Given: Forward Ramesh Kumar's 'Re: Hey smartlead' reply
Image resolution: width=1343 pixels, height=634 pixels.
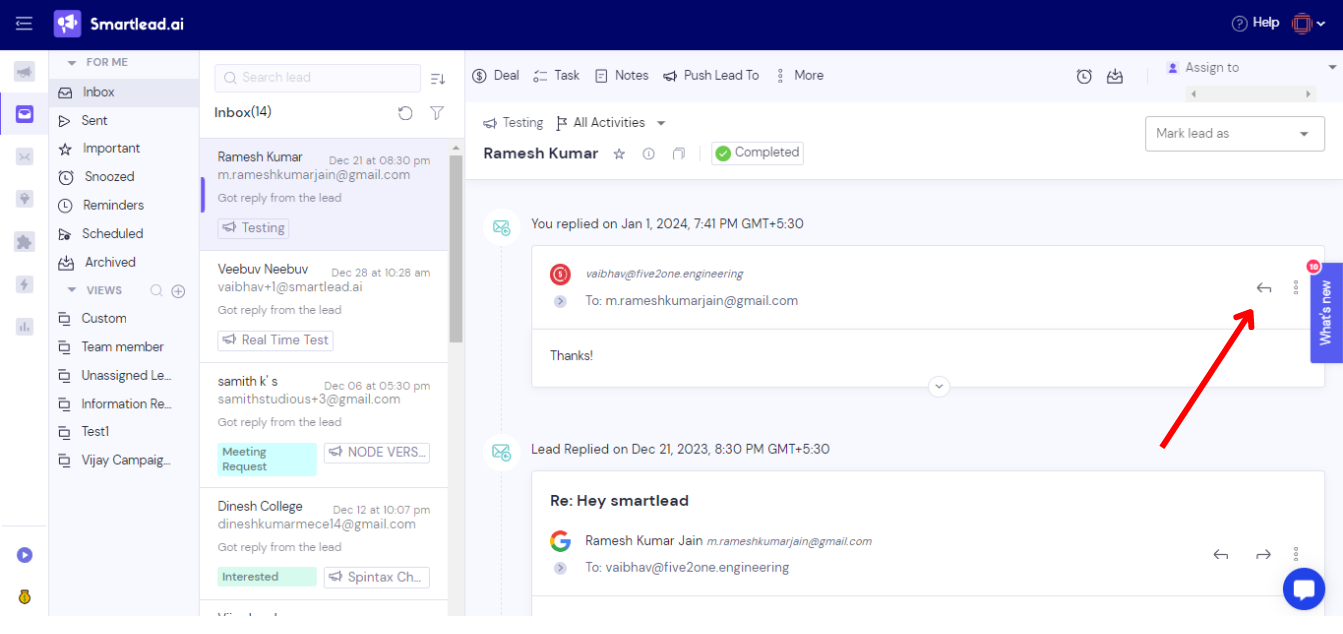Looking at the screenshot, I should click(1263, 553).
